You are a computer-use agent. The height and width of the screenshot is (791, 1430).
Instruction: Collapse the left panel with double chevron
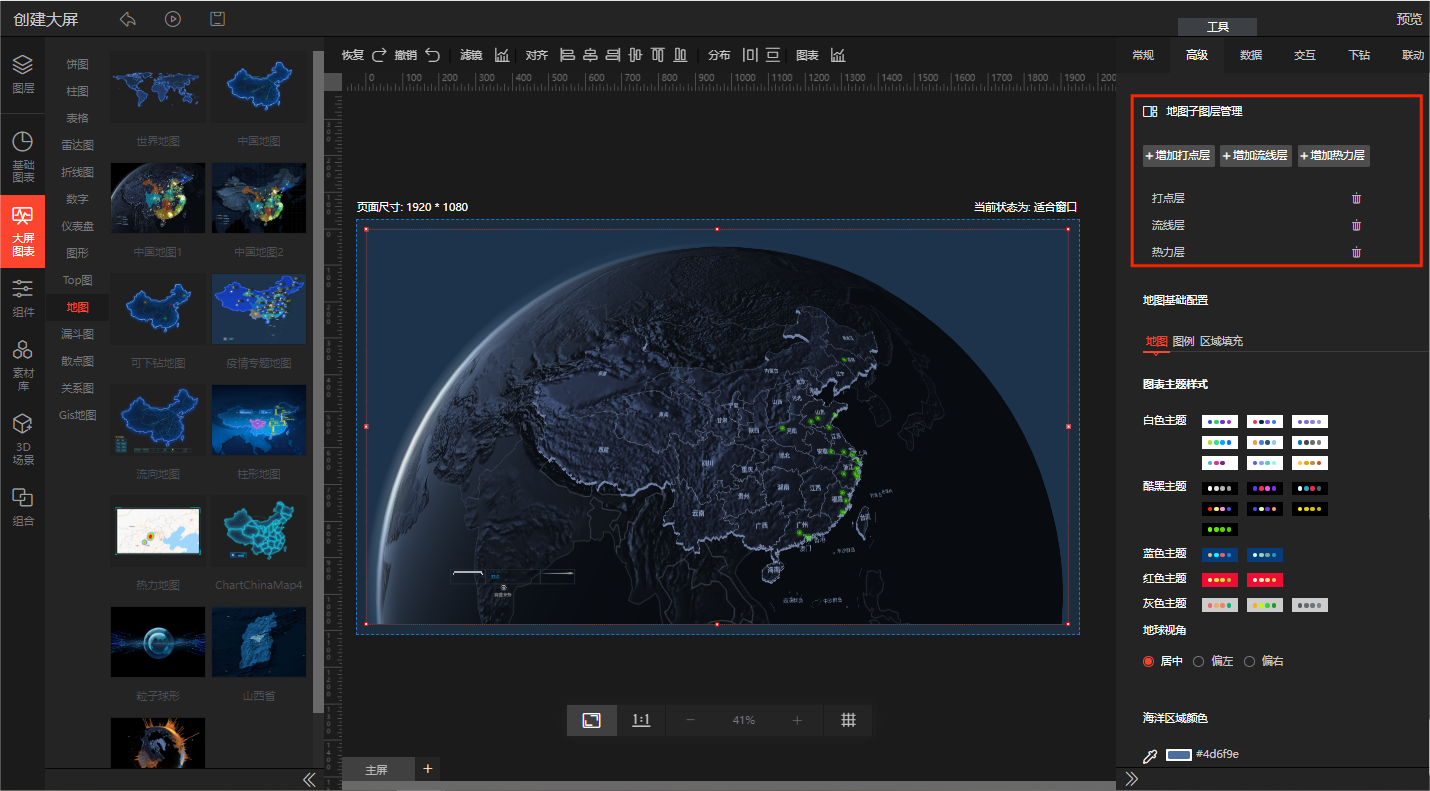click(309, 779)
